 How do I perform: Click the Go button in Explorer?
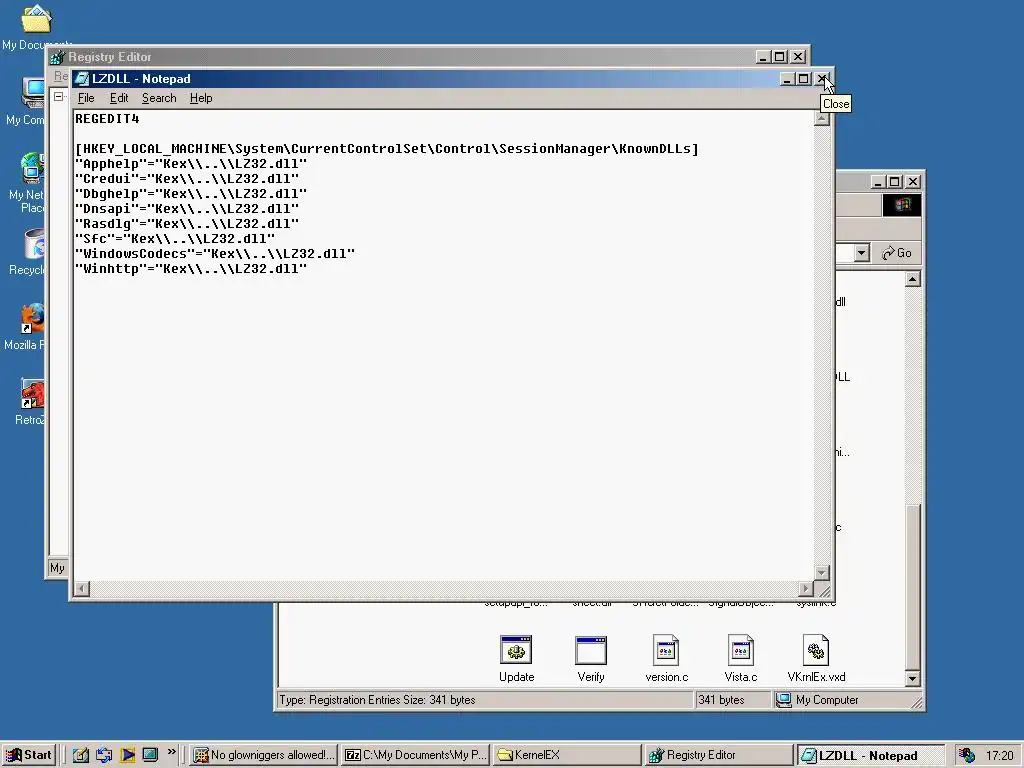click(897, 253)
